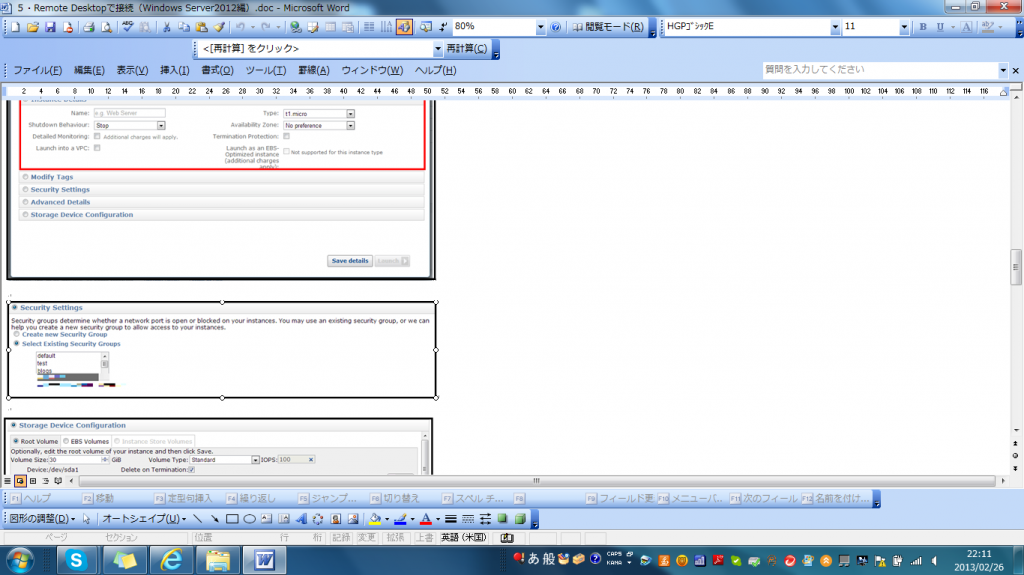Cut selection with the scissors icon

click(x=167, y=27)
